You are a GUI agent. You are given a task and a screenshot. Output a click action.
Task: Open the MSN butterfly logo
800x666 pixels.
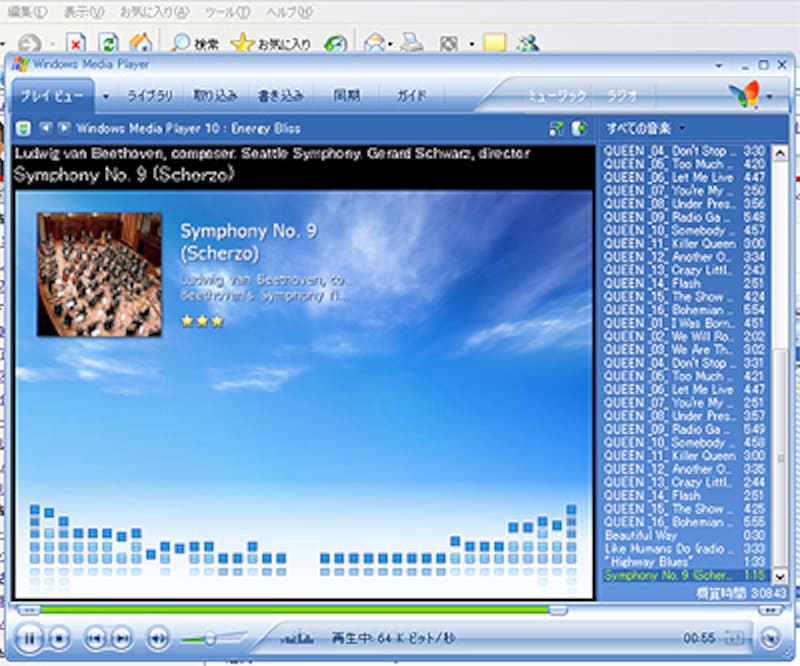click(744, 95)
